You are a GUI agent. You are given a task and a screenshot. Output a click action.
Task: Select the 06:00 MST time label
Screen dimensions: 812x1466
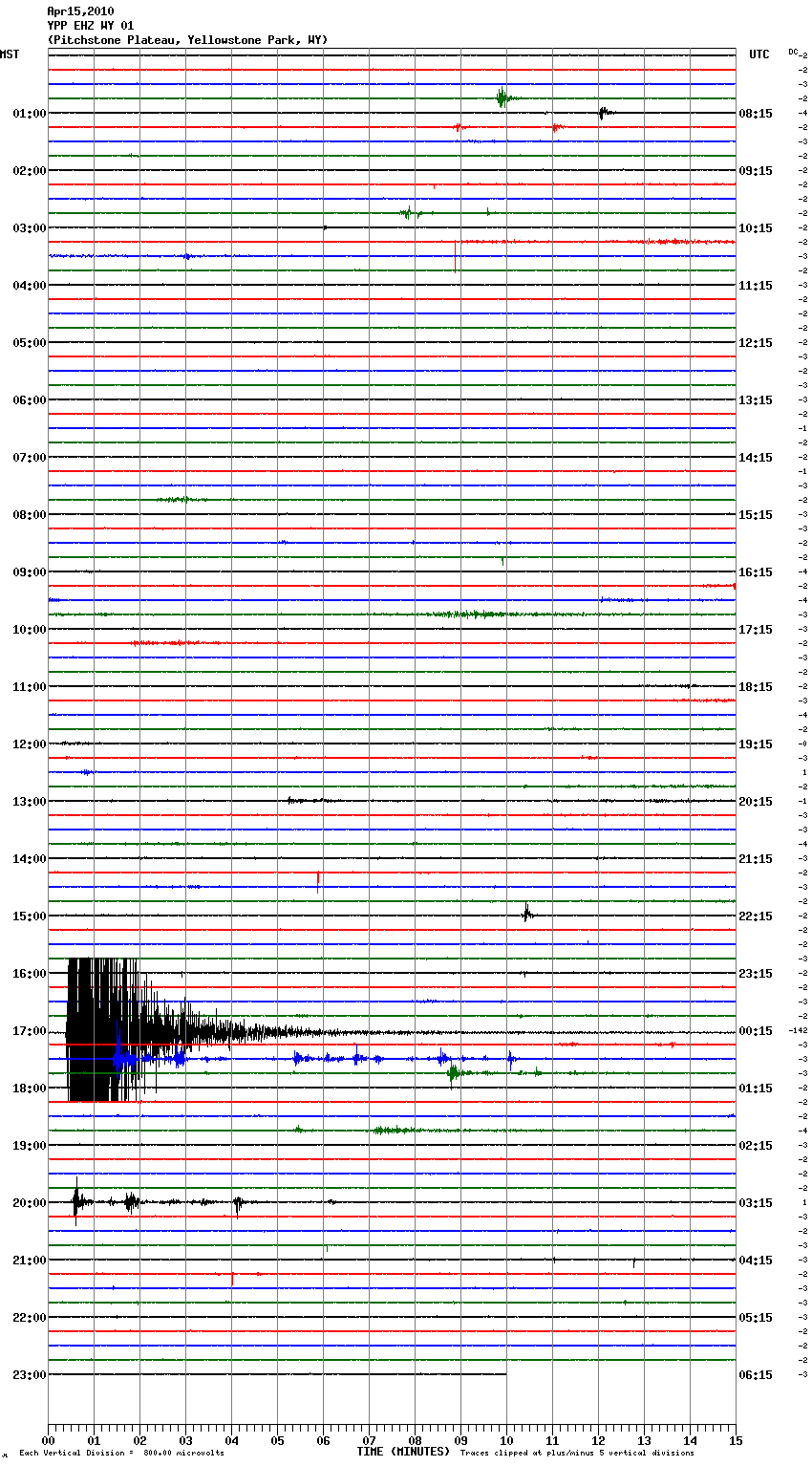[29, 400]
